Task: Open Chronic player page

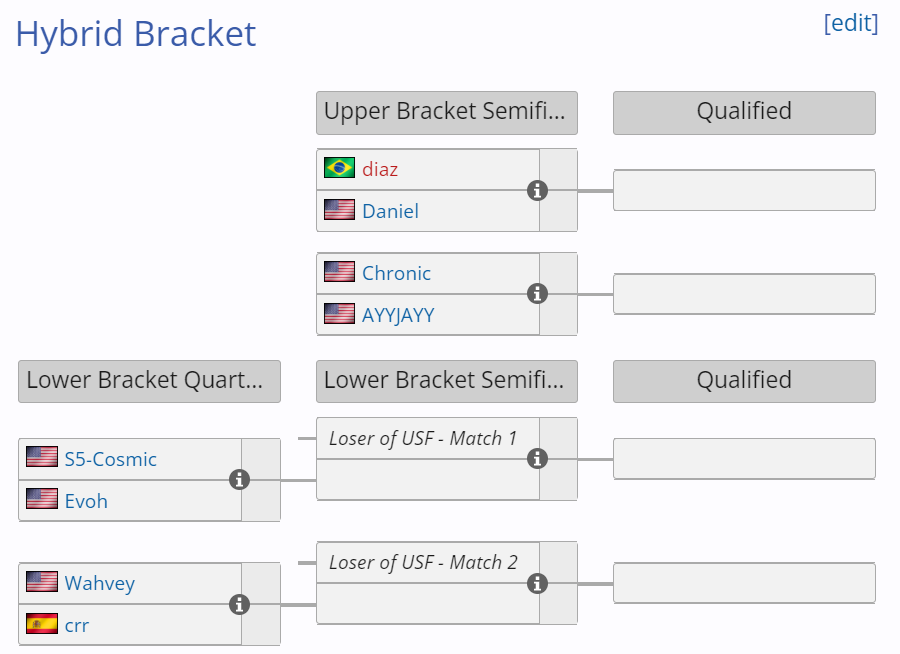Action: click(396, 273)
